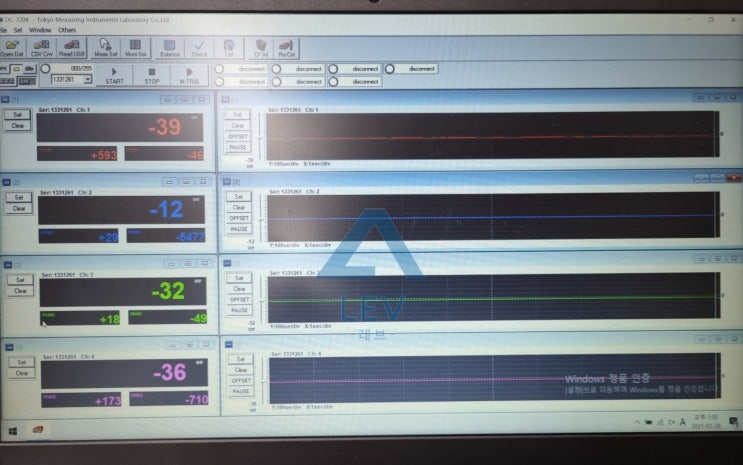The width and height of the screenshot is (743, 465).
Task: Click the CSV Cnv converter icon
Action: coord(41,47)
